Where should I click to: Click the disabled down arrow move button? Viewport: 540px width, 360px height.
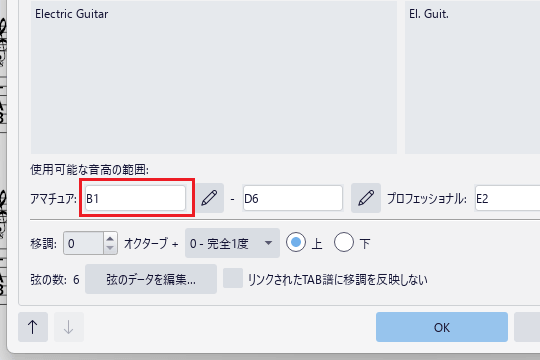[x=69, y=327]
